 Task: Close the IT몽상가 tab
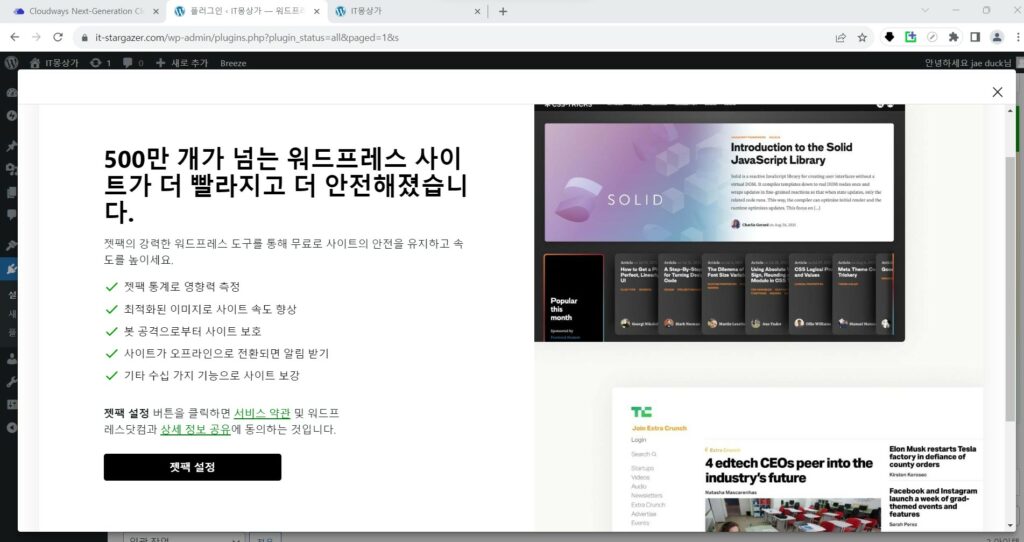click(477, 11)
